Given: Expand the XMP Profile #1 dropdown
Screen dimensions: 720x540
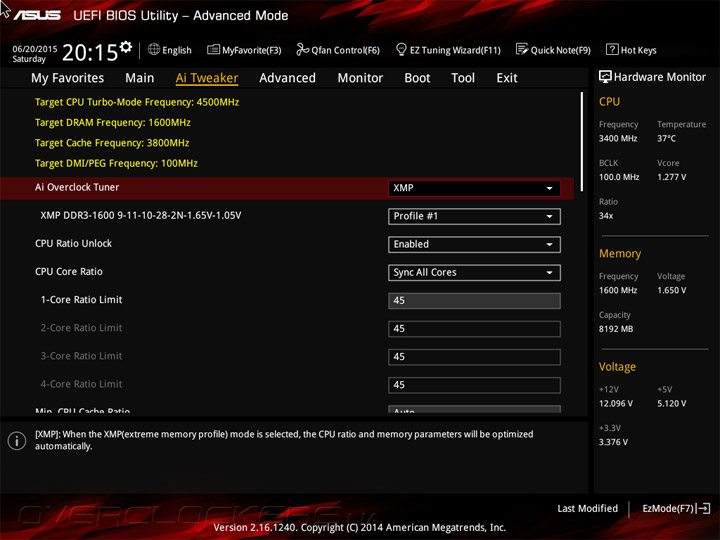Looking at the screenshot, I should pyautogui.click(x=474, y=216).
